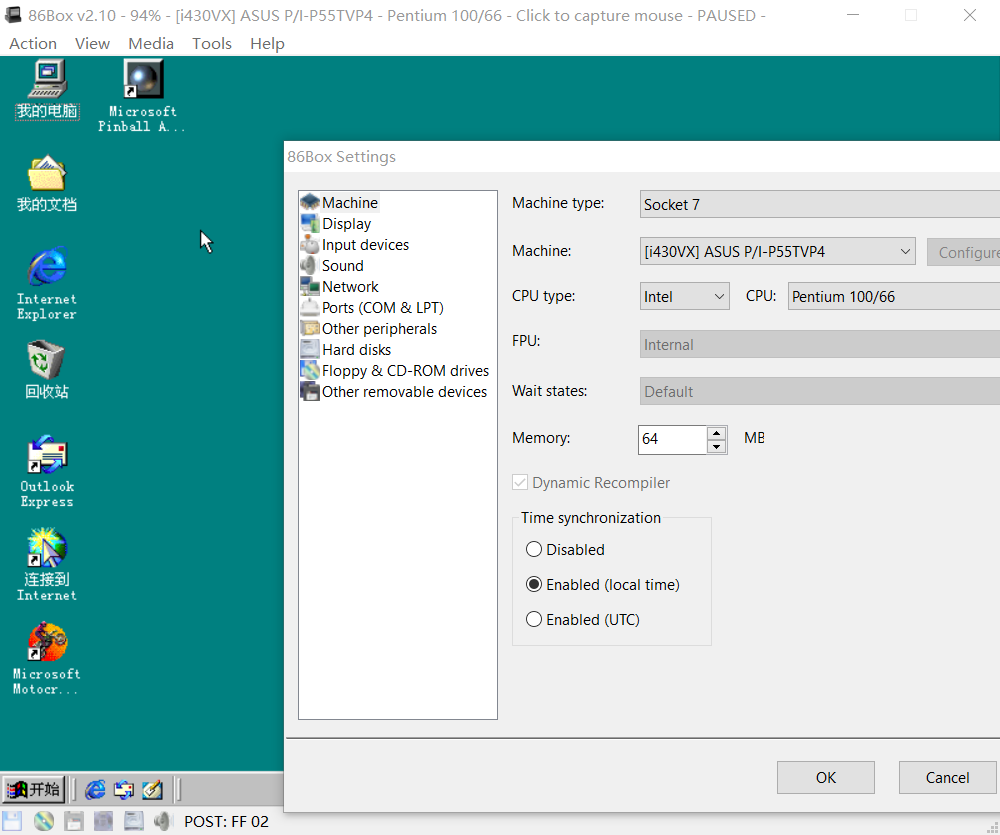Image resolution: width=1000 pixels, height=835 pixels.
Task: Open the FPU Internal dropdown
Action: click(820, 344)
